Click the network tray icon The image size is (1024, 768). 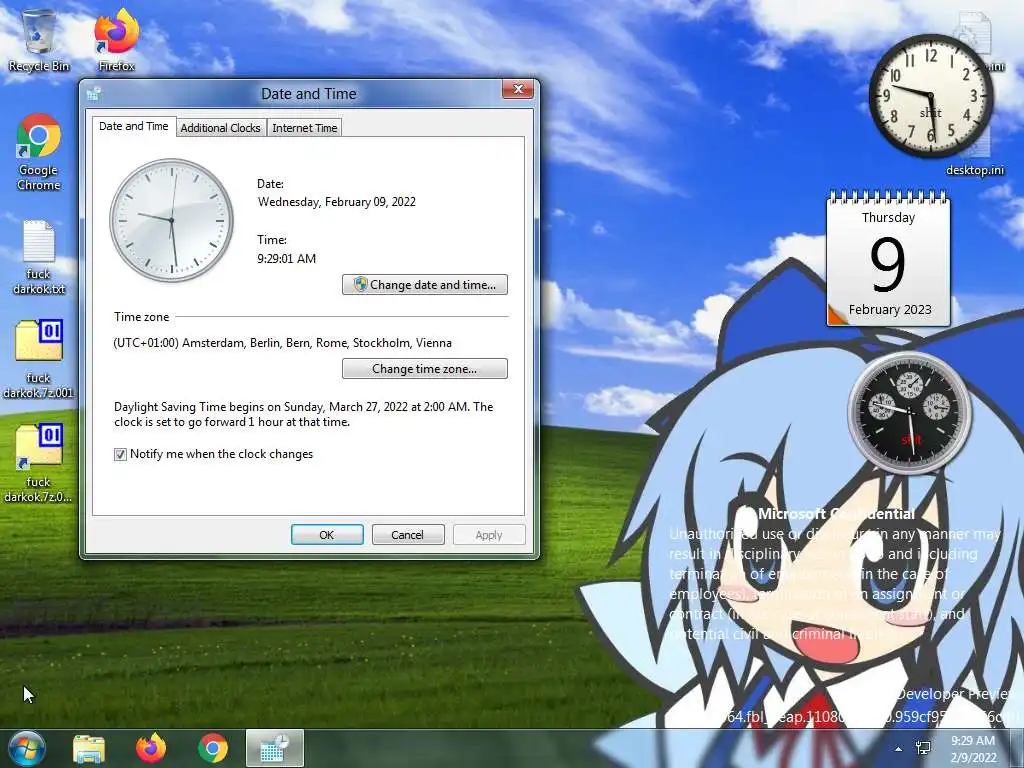[x=923, y=748]
